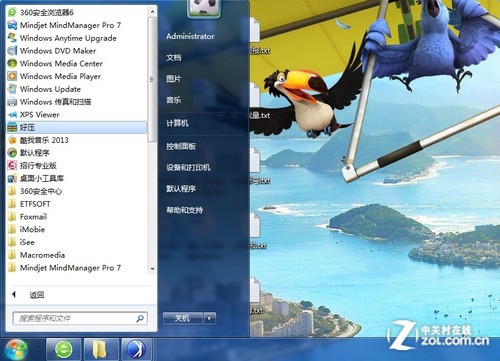Open the green 360 browser taskbar icon
This screenshot has width=500, height=361.
click(64, 350)
